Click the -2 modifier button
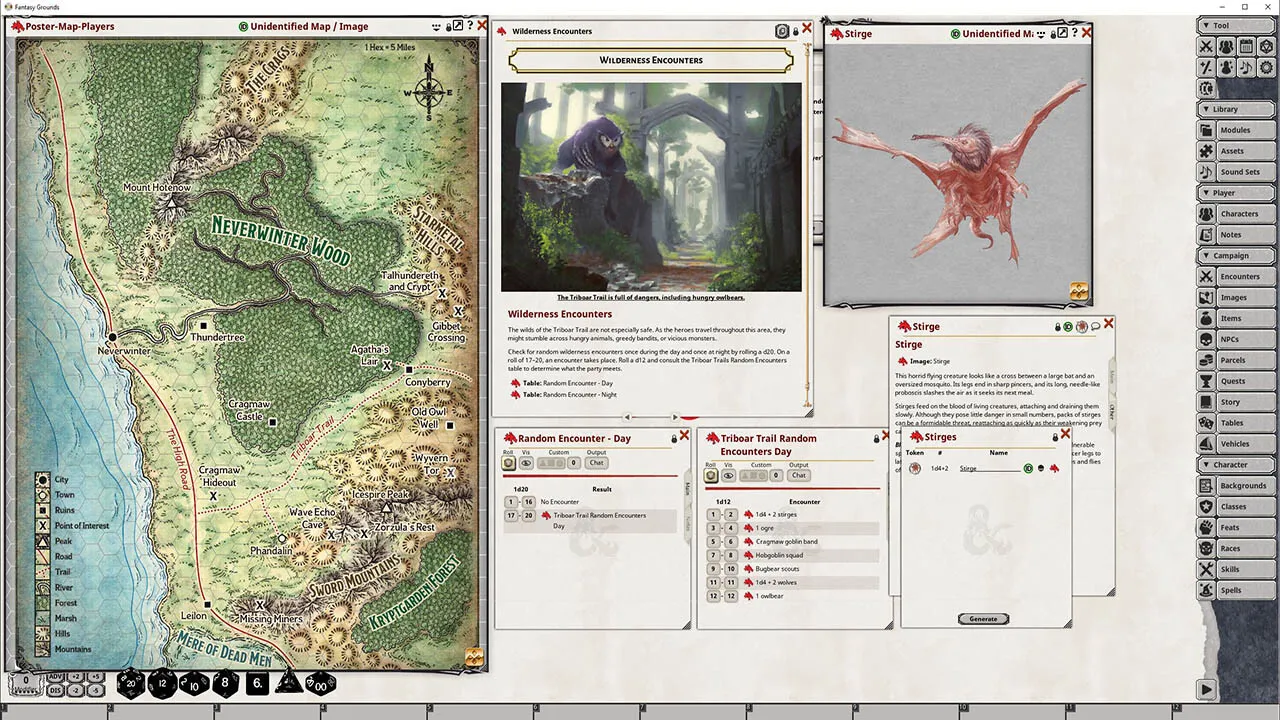The height and width of the screenshot is (720, 1280). click(75, 690)
